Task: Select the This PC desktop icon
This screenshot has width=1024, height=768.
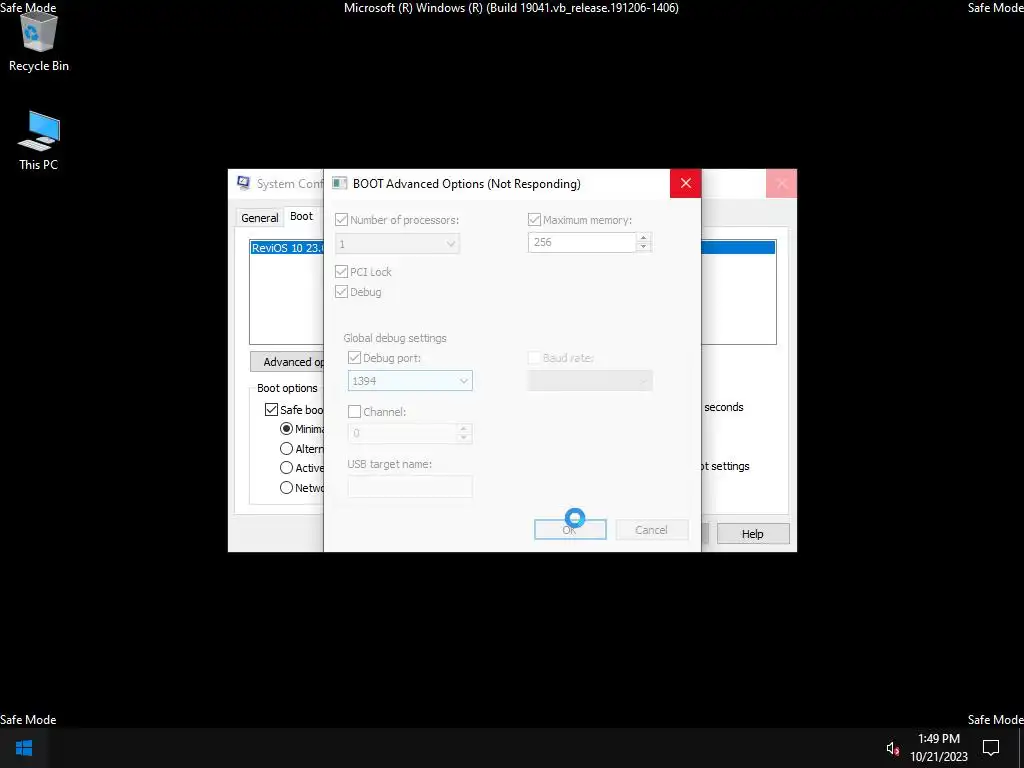Action: click(39, 140)
